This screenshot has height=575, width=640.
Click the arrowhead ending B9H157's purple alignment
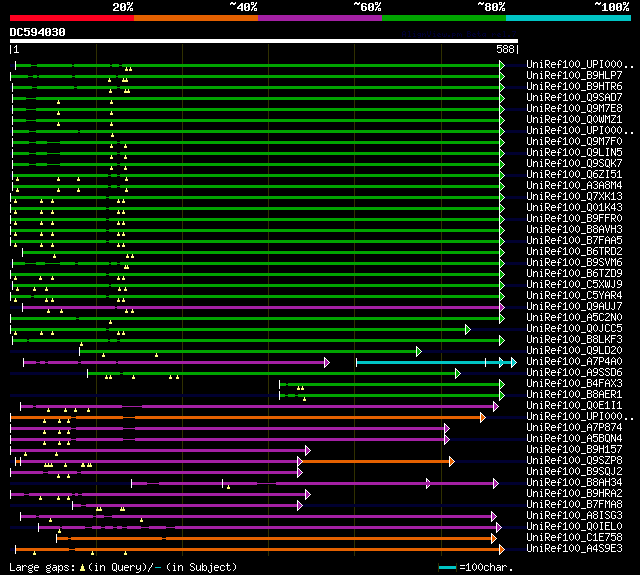pos(308,451)
